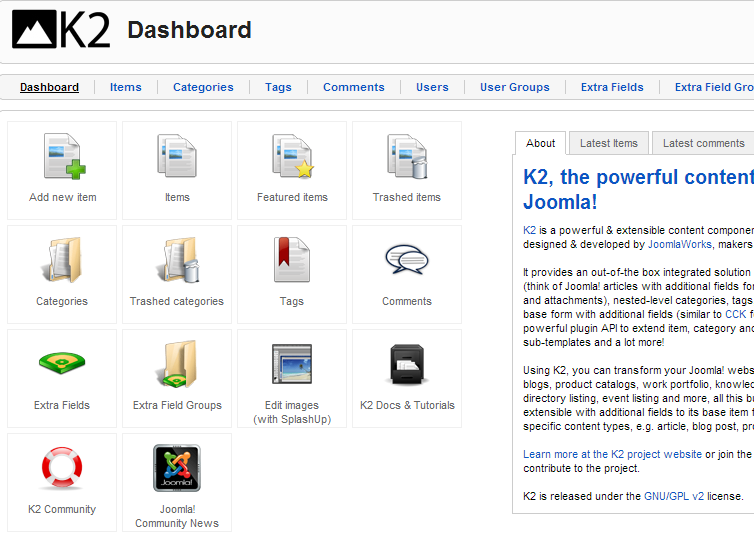Open the Trashed items icon

pyautogui.click(x=407, y=156)
